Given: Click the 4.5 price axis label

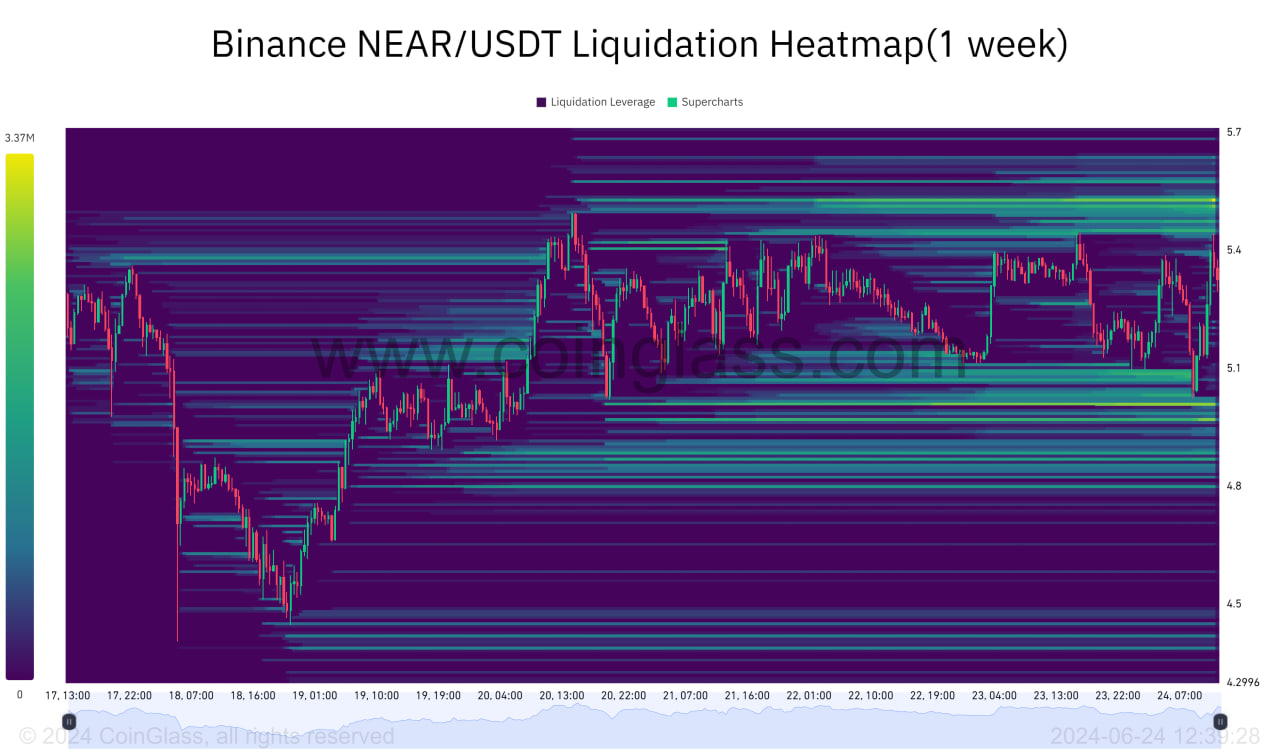Looking at the screenshot, I should point(1233,604).
